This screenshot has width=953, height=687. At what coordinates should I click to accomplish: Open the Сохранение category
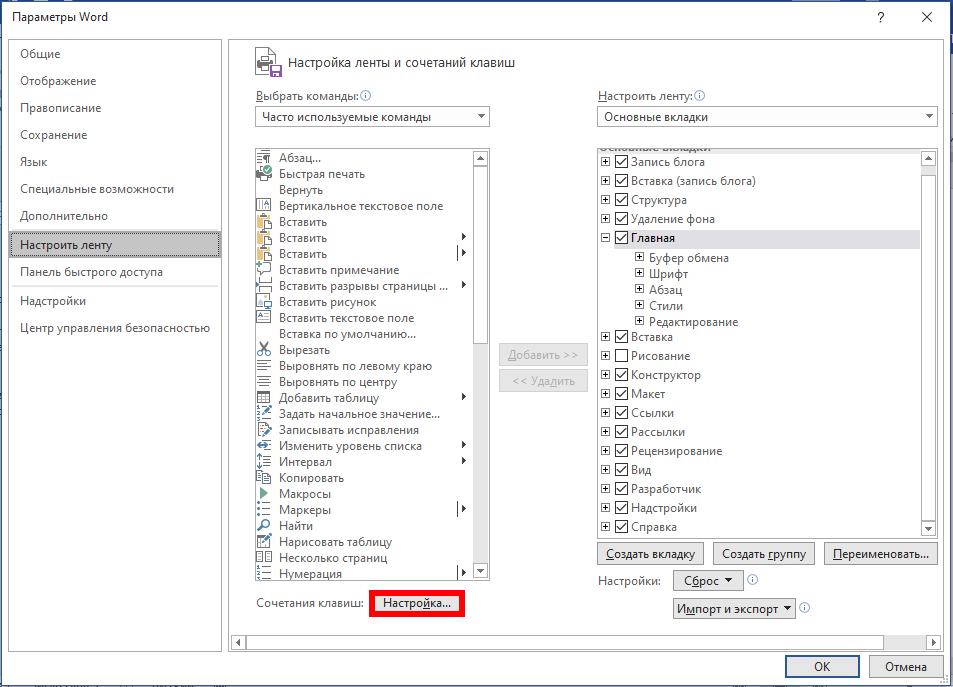point(115,135)
